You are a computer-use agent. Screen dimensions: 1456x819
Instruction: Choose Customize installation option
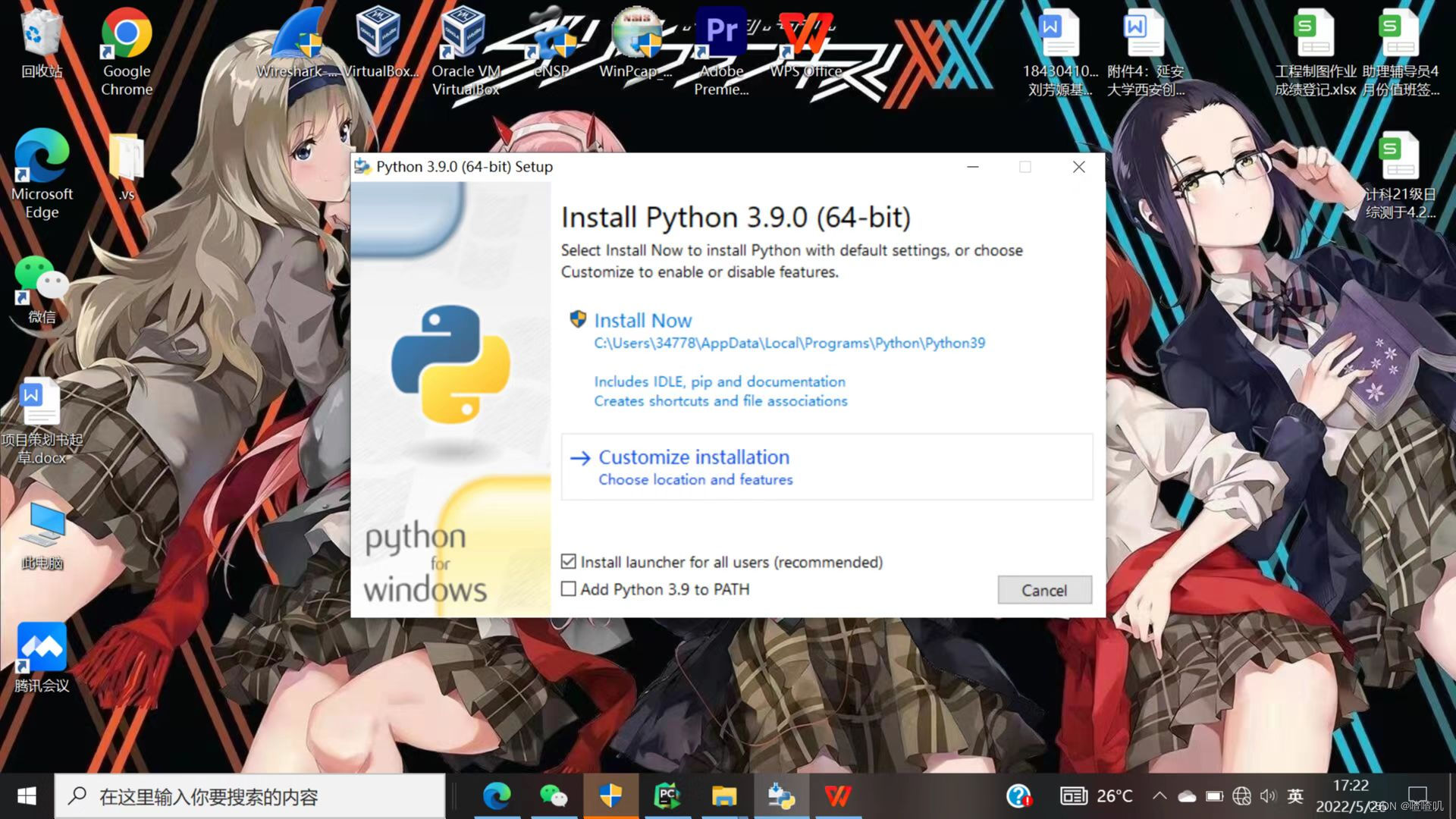[x=693, y=457]
